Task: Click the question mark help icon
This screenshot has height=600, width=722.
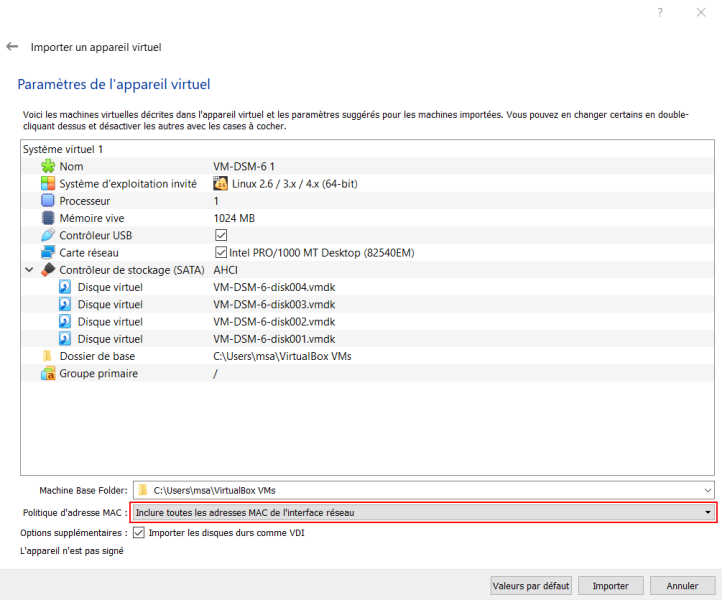Action: coord(660,12)
